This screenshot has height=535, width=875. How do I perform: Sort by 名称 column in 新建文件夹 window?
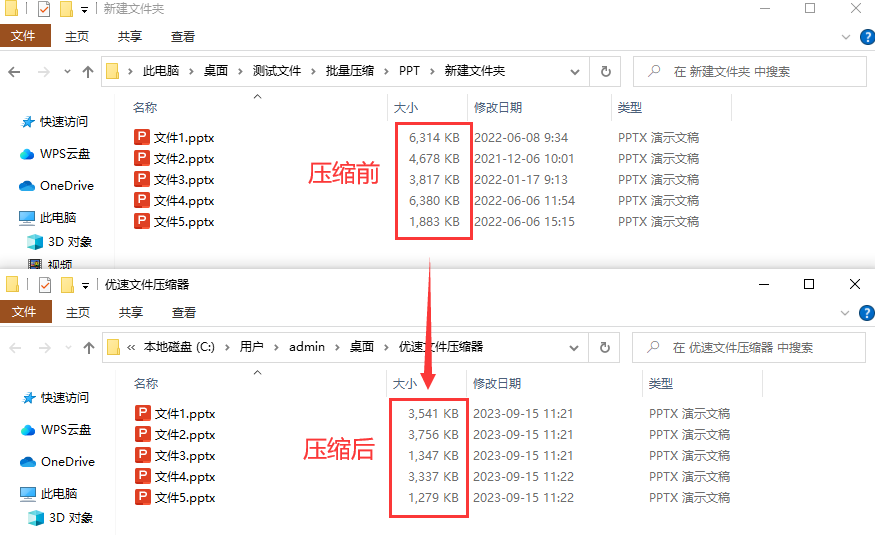coord(145,108)
